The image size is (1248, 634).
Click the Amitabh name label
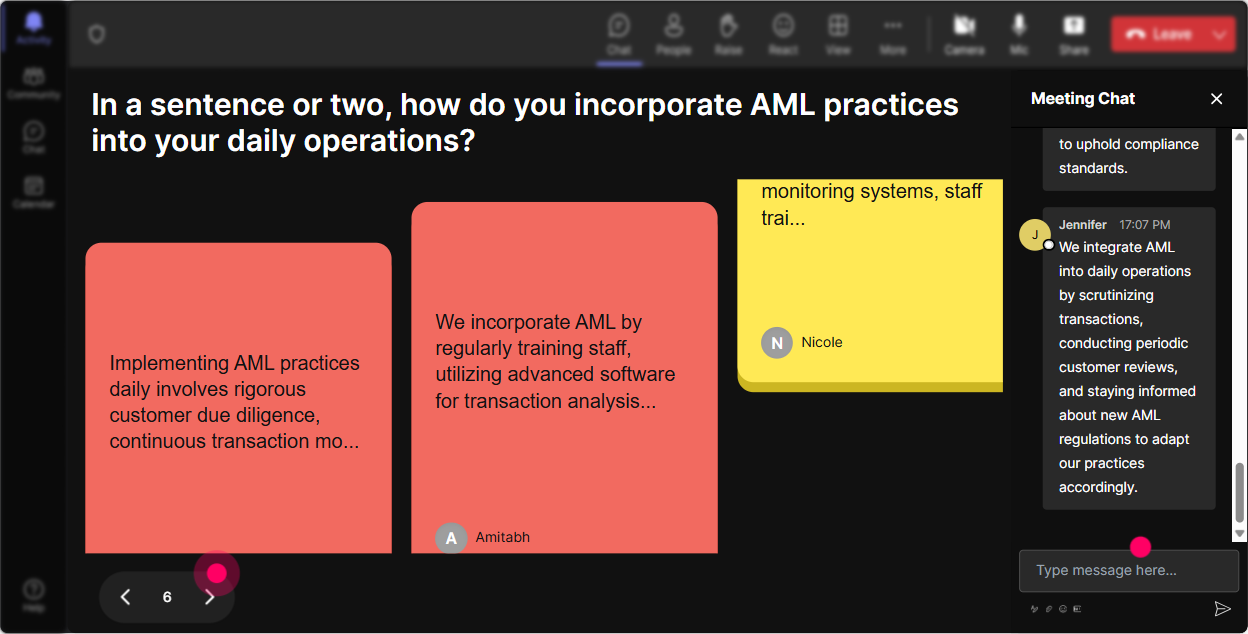(503, 537)
